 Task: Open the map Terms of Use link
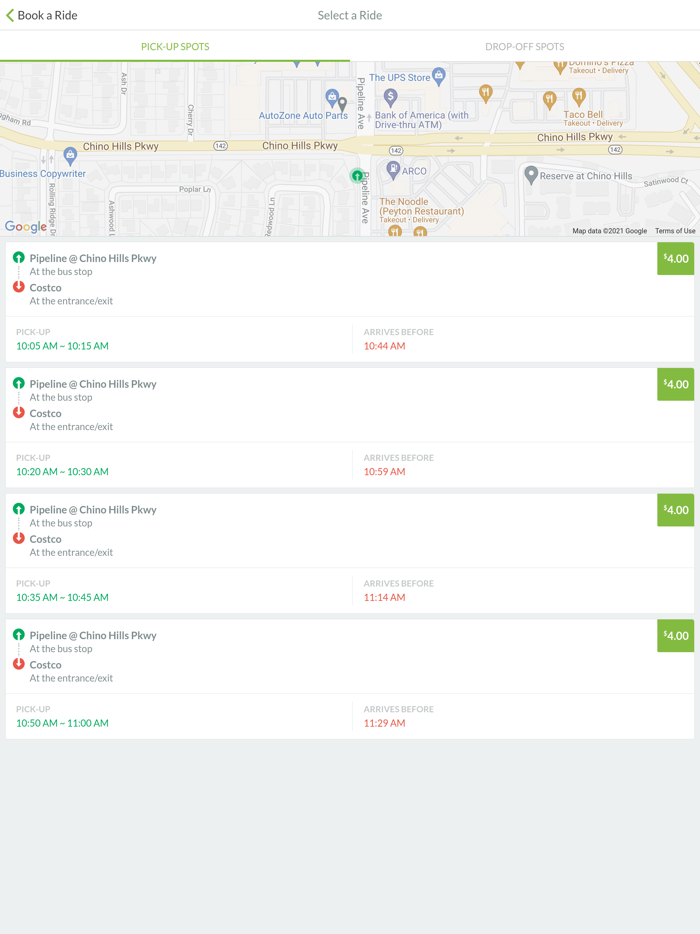pyautogui.click(x=675, y=231)
